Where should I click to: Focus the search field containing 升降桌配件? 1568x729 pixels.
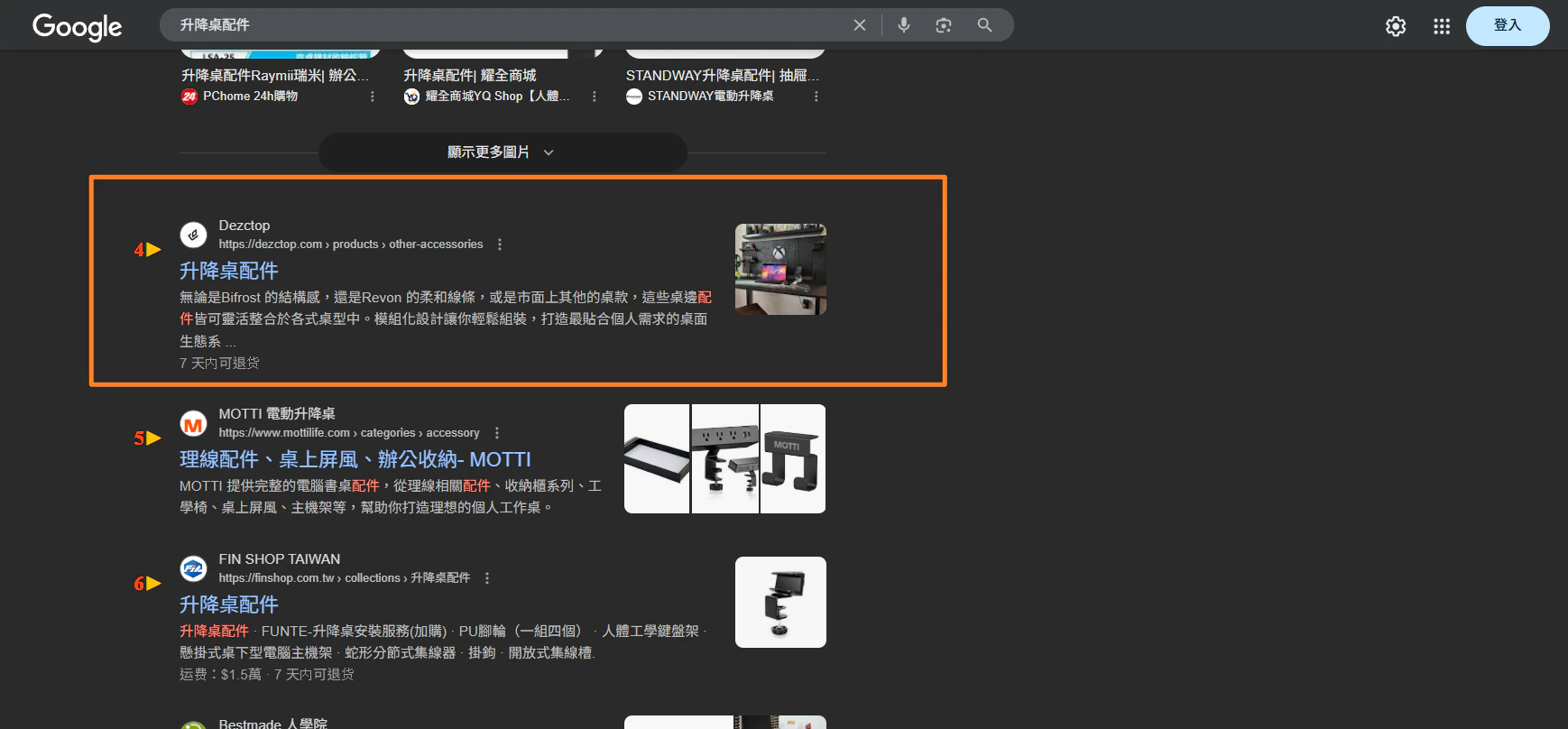(x=505, y=25)
